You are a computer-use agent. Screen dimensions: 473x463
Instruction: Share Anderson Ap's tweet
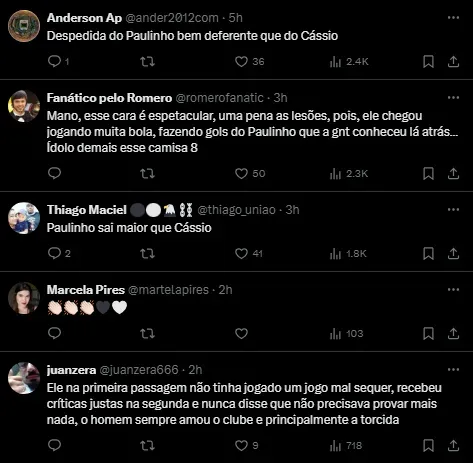click(x=453, y=62)
